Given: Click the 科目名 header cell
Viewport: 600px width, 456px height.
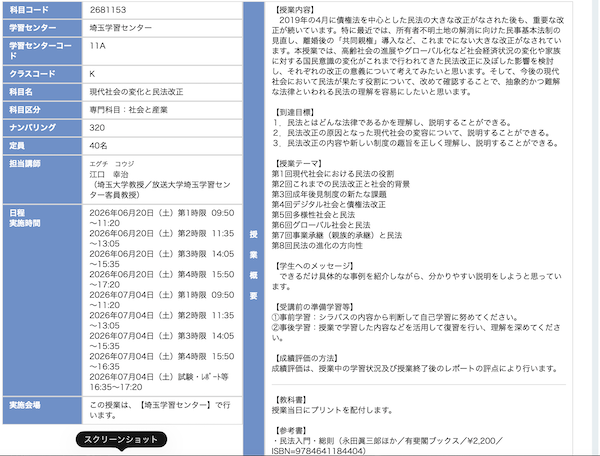Looking at the screenshot, I should pos(42,92).
